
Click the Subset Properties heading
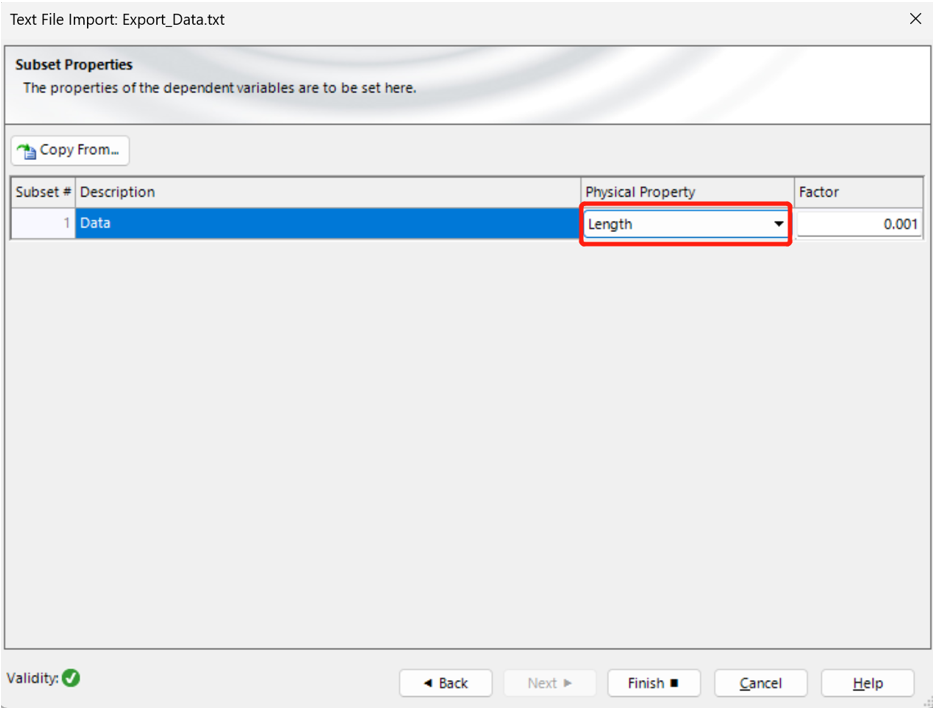(x=74, y=65)
